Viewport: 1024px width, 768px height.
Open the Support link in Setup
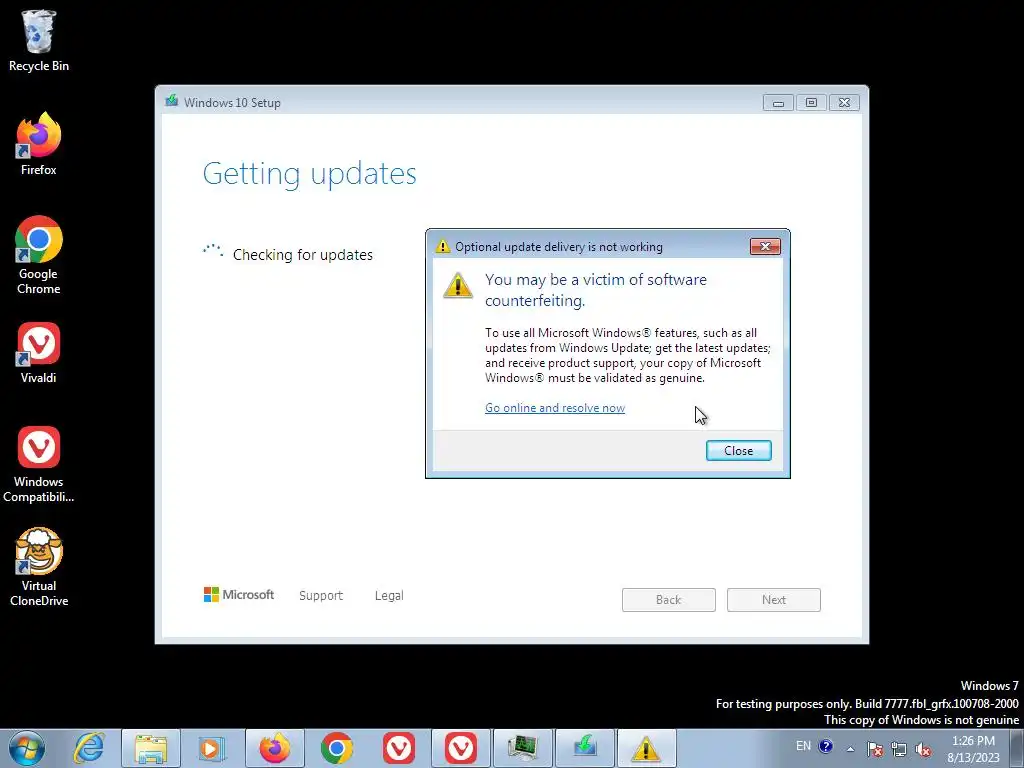(x=321, y=596)
